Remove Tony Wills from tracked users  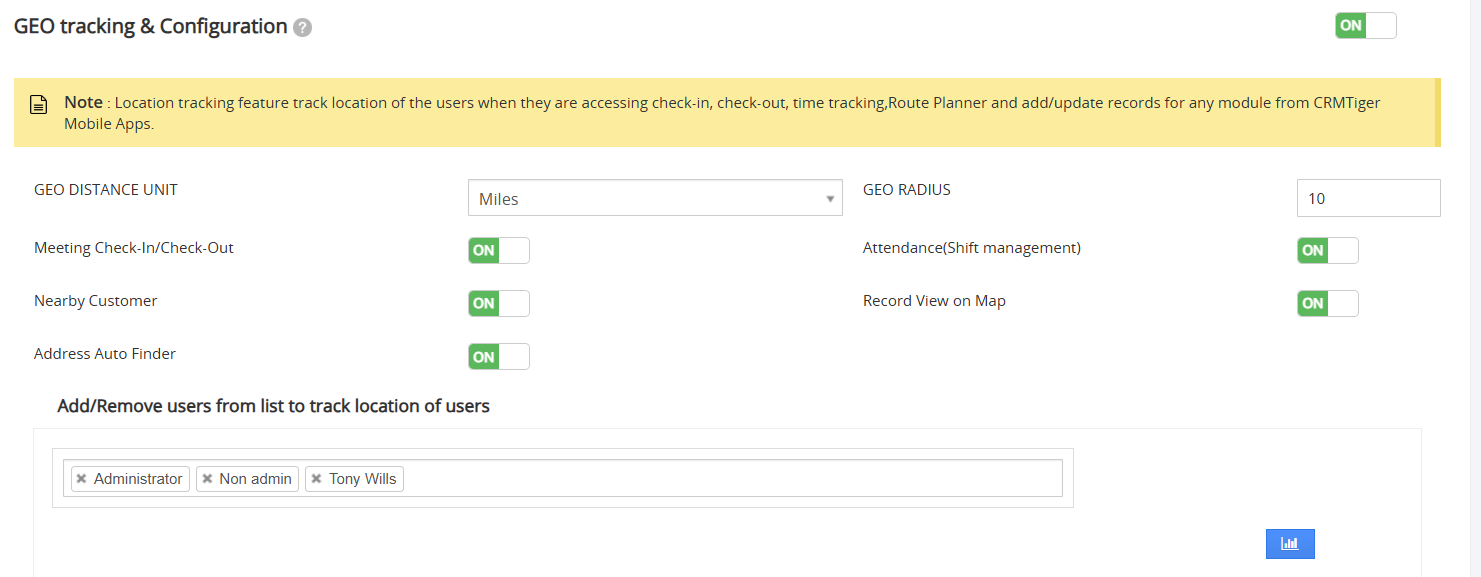click(316, 479)
